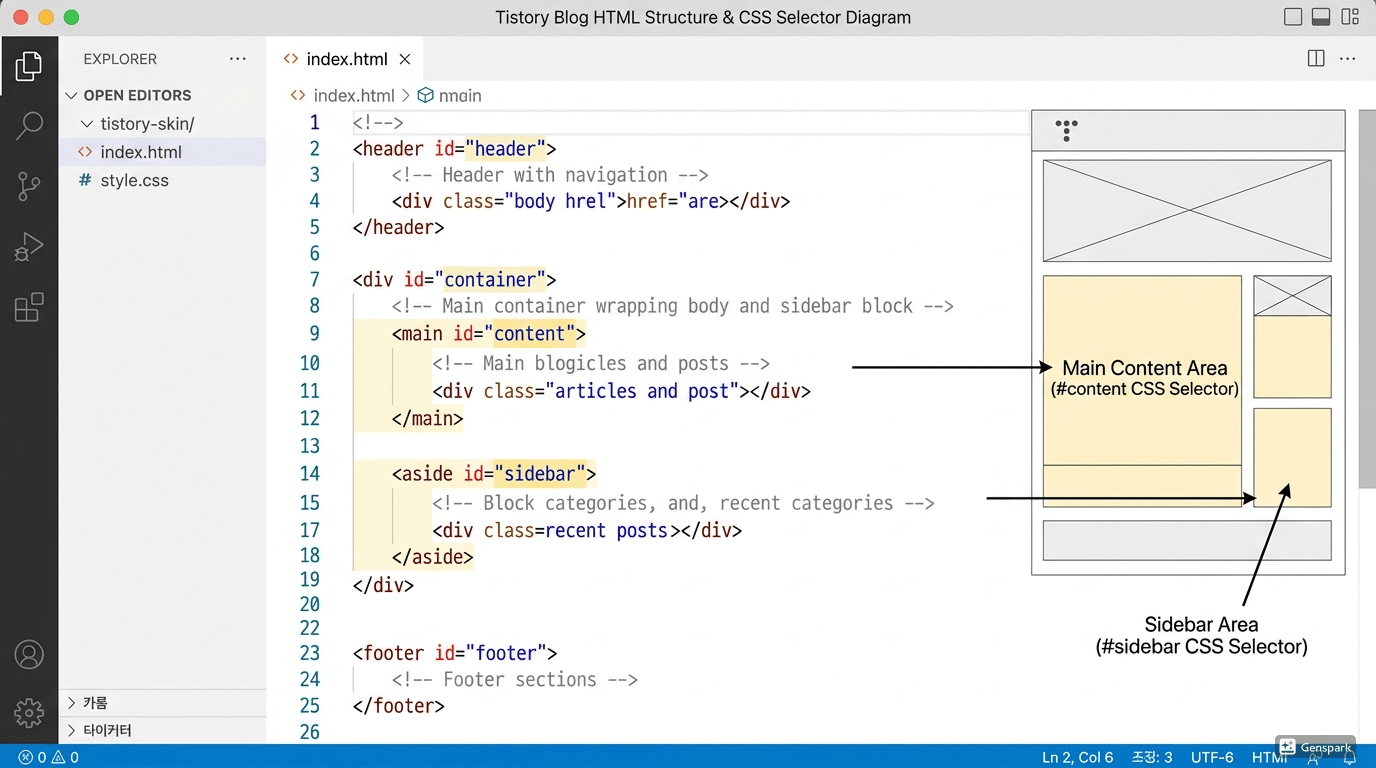Click line number 7 in the gutter

pyautogui.click(x=314, y=279)
